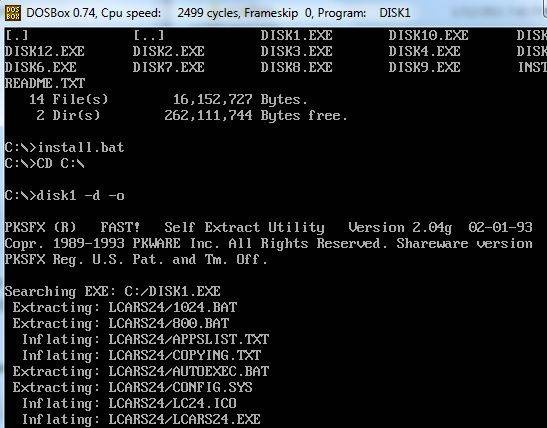The width and height of the screenshot is (547, 428).
Task: Click DISK1.EXE in the directory listing
Action: pyautogui.click(x=297, y=36)
